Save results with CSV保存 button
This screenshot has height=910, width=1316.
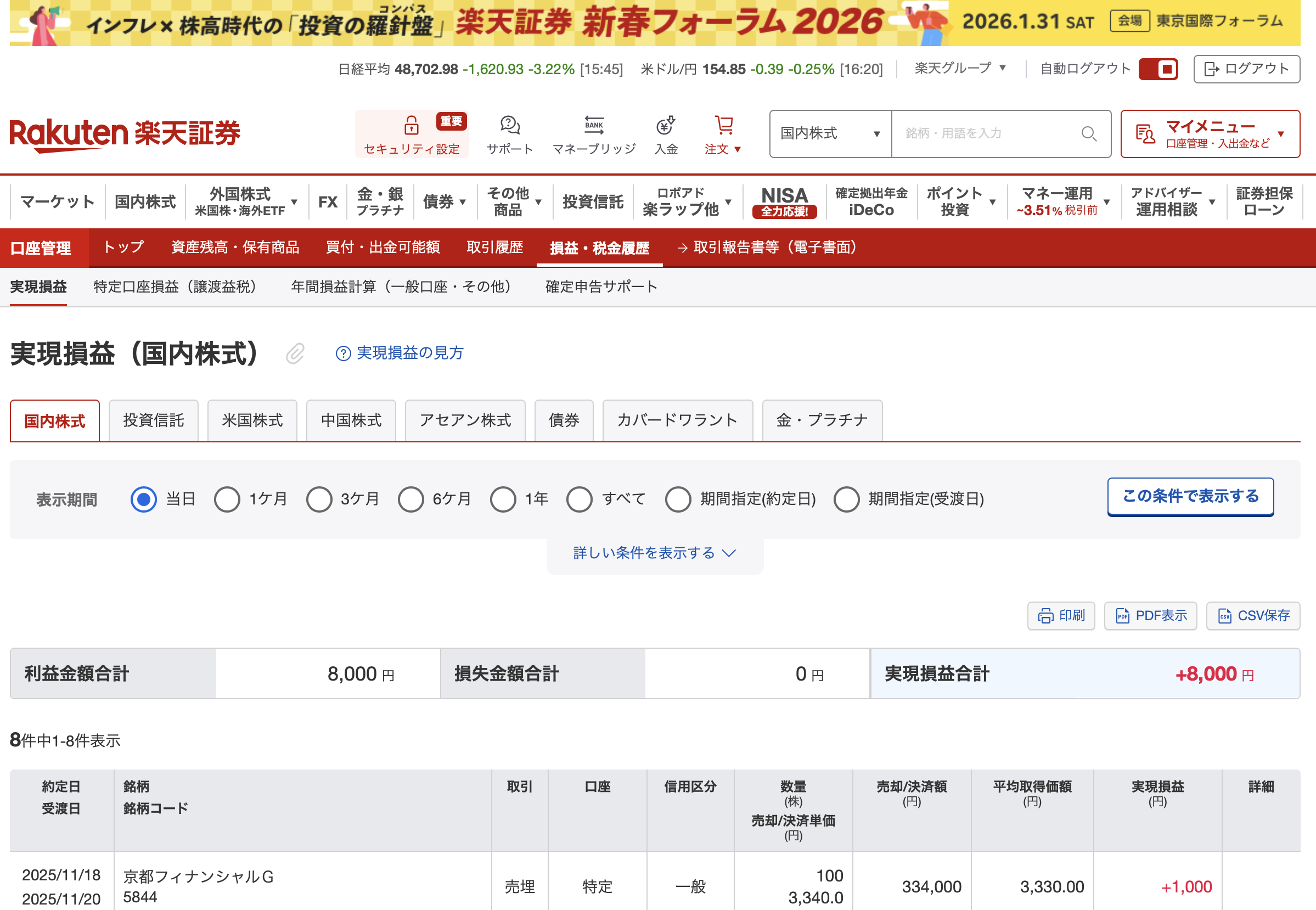[x=1253, y=616]
